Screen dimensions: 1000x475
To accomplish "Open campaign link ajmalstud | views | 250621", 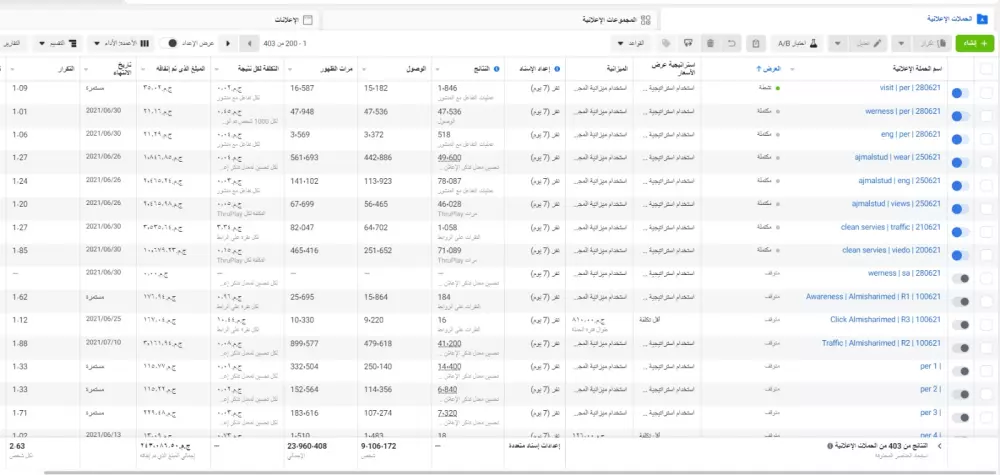I will point(896,204).
